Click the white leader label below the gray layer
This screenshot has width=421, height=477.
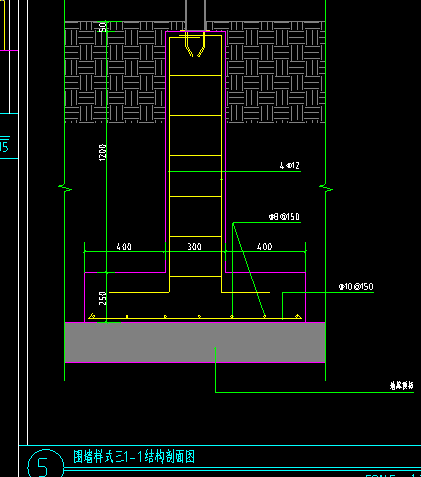[402, 386]
